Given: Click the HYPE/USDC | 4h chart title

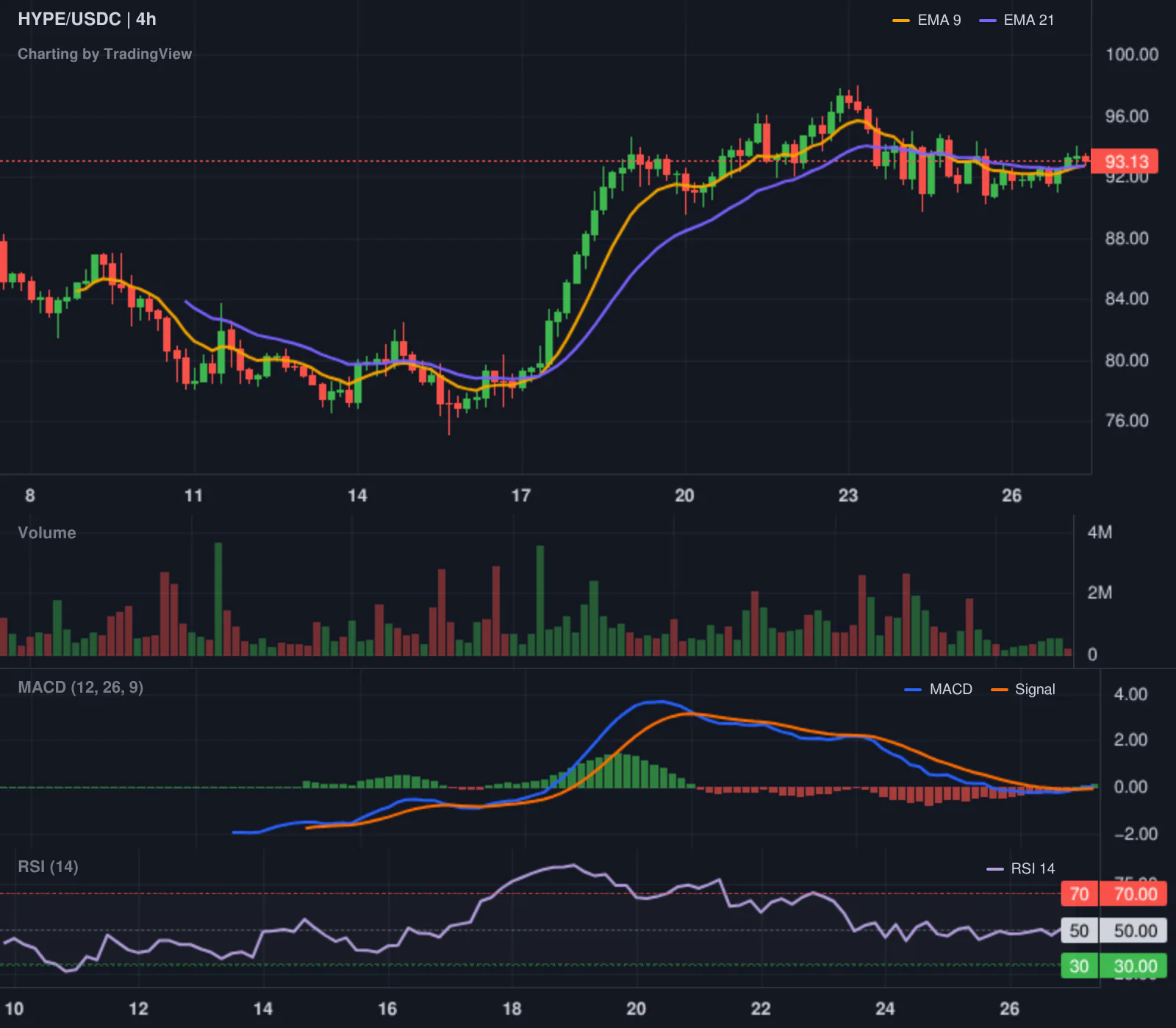Looking at the screenshot, I should [87, 19].
